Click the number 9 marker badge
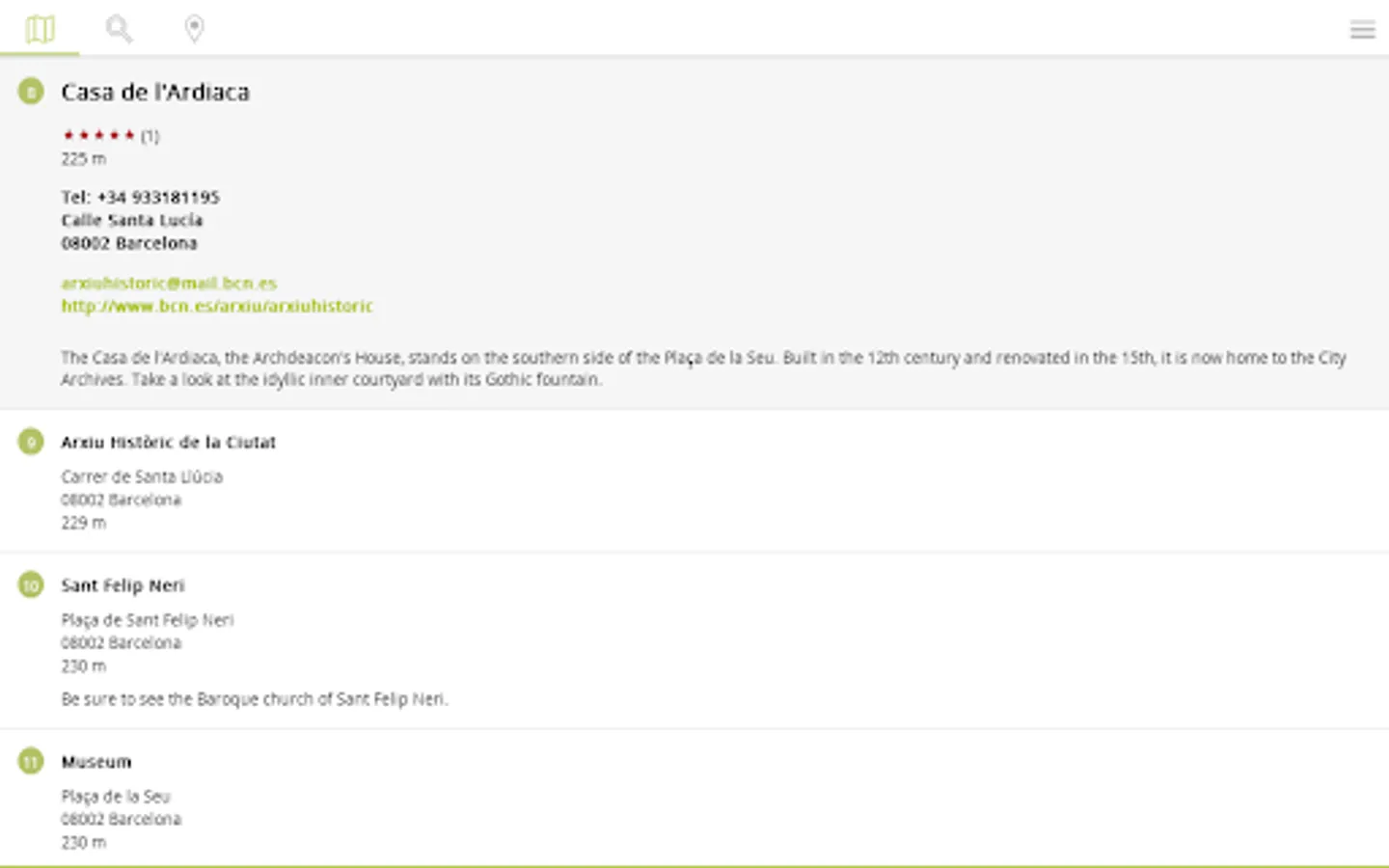Screen dimensions: 1389x868 point(31,442)
